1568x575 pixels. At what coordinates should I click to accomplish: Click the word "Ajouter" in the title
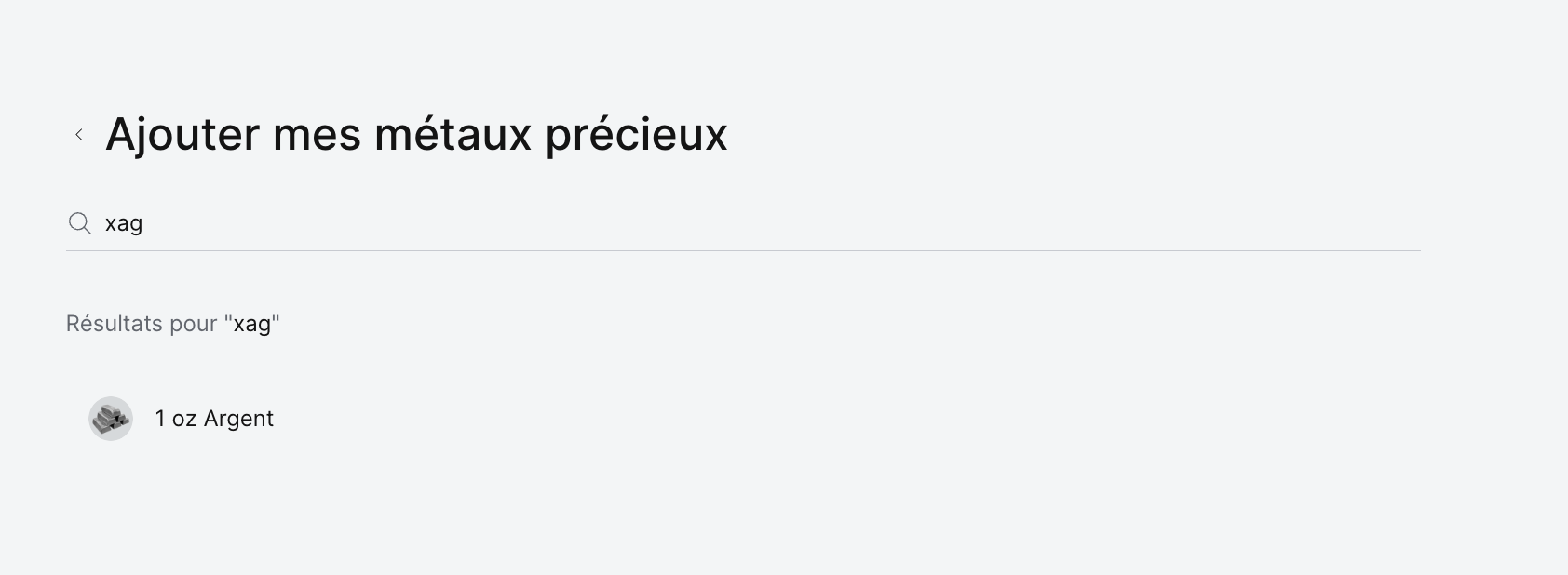pos(182,134)
